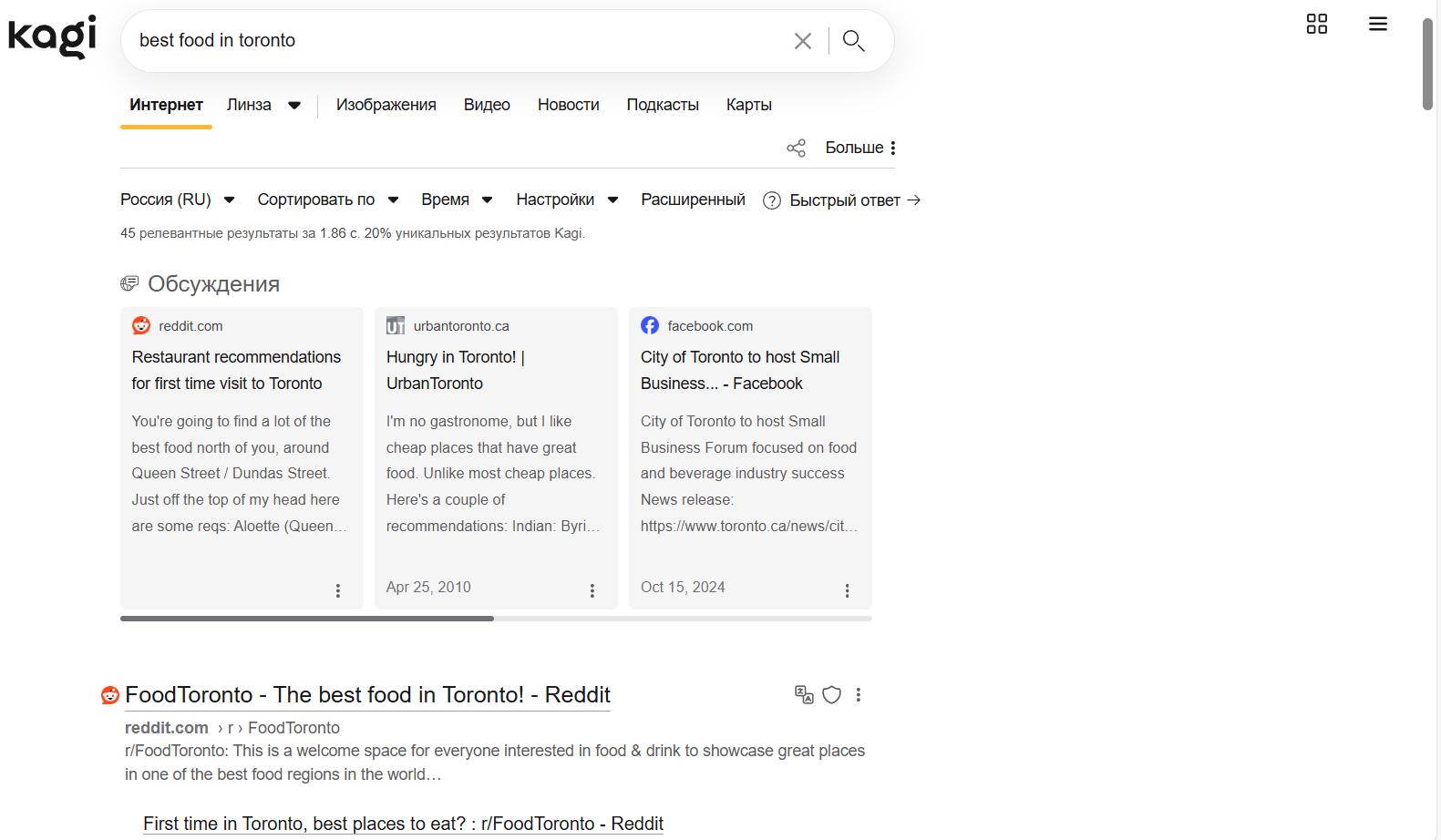The width and height of the screenshot is (1441, 840).
Task: Click the 'Apr 25, 2010' date text
Action: click(x=428, y=588)
